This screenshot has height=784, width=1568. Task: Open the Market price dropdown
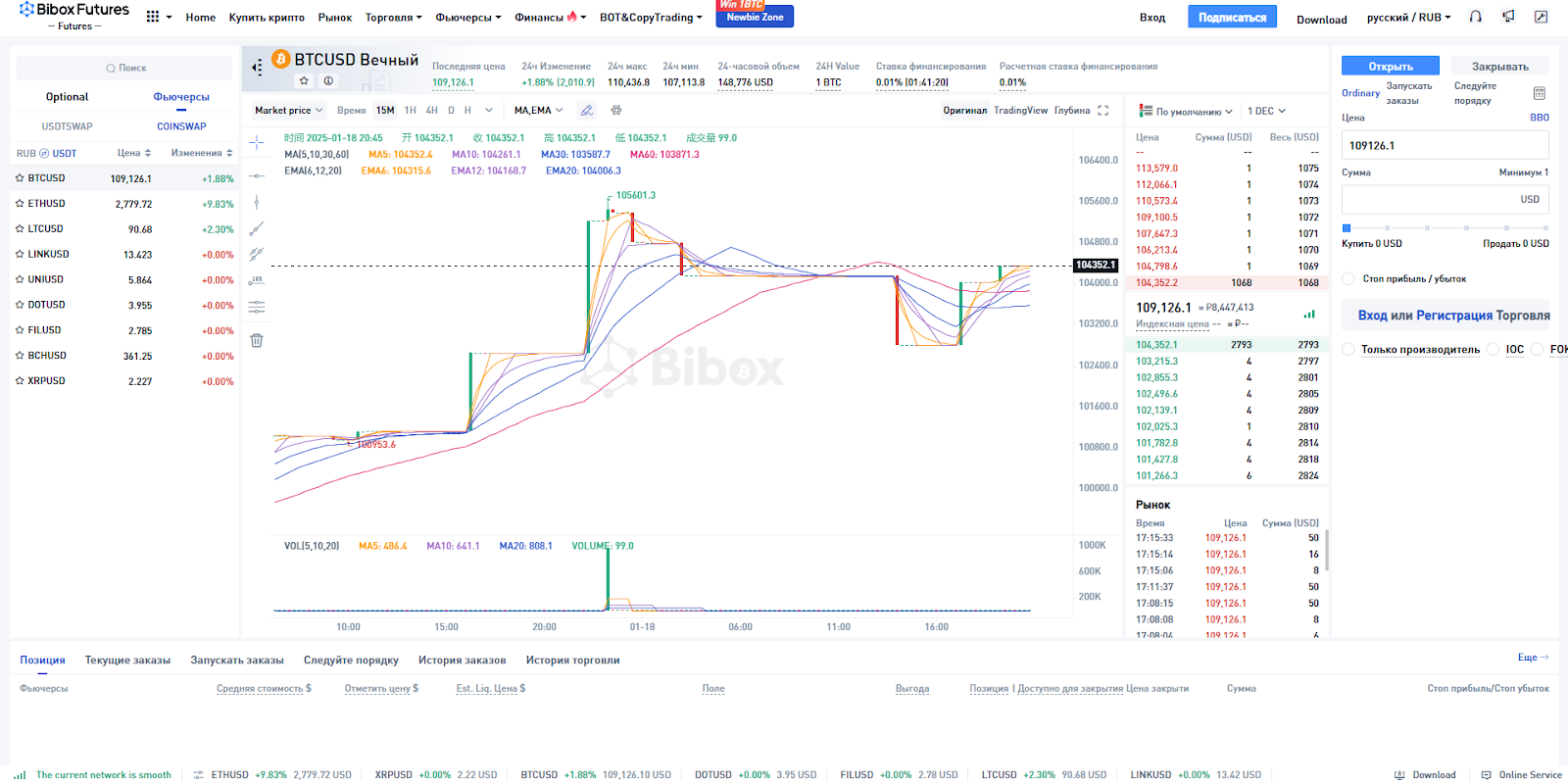pyautogui.click(x=288, y=111)
